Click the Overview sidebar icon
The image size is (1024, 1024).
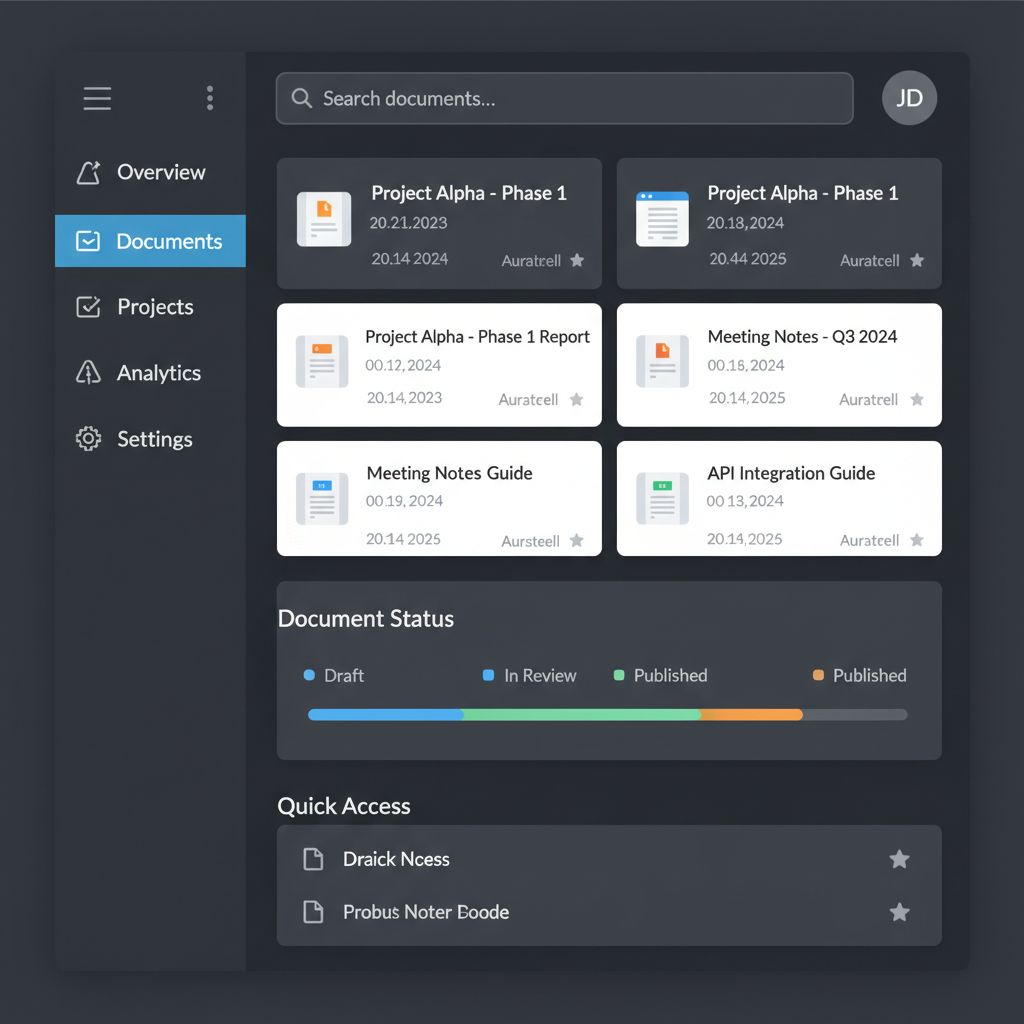pos(89,173)
